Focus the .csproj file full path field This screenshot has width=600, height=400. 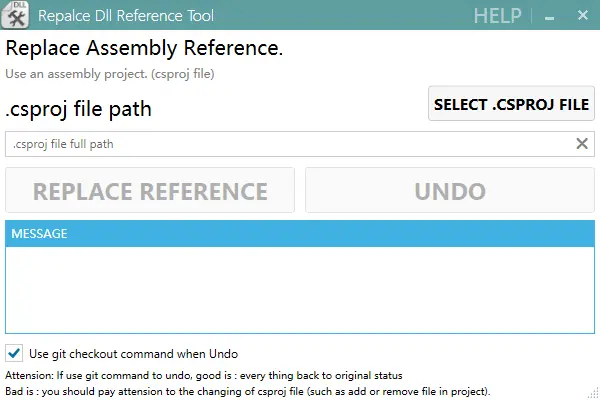(x=291, y=144)
